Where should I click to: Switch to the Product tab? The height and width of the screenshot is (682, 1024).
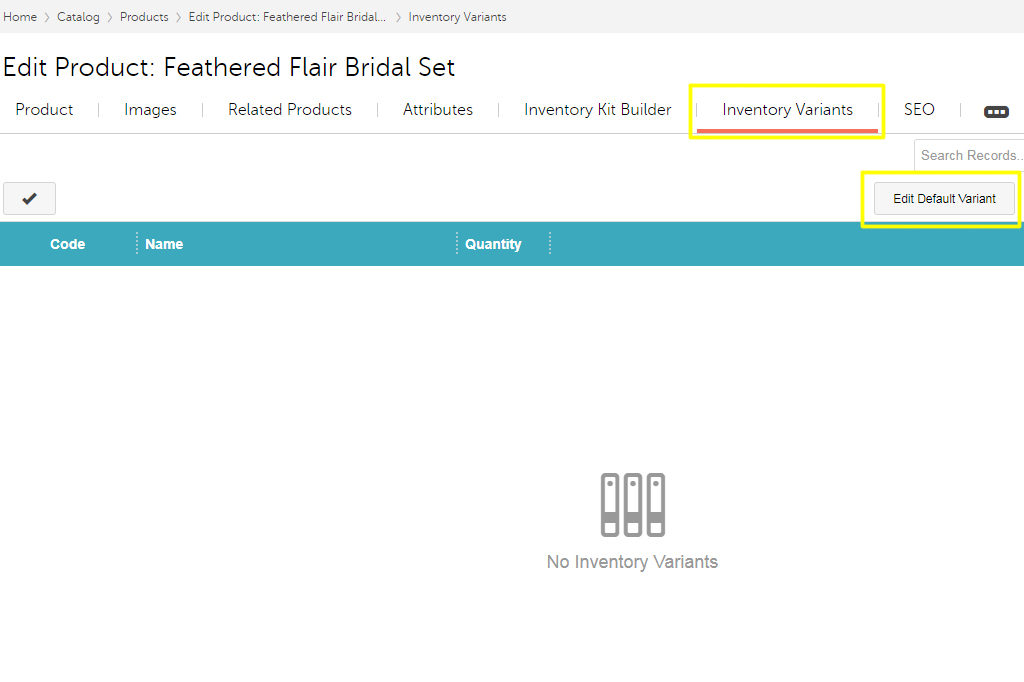click(x=44, y=110)
